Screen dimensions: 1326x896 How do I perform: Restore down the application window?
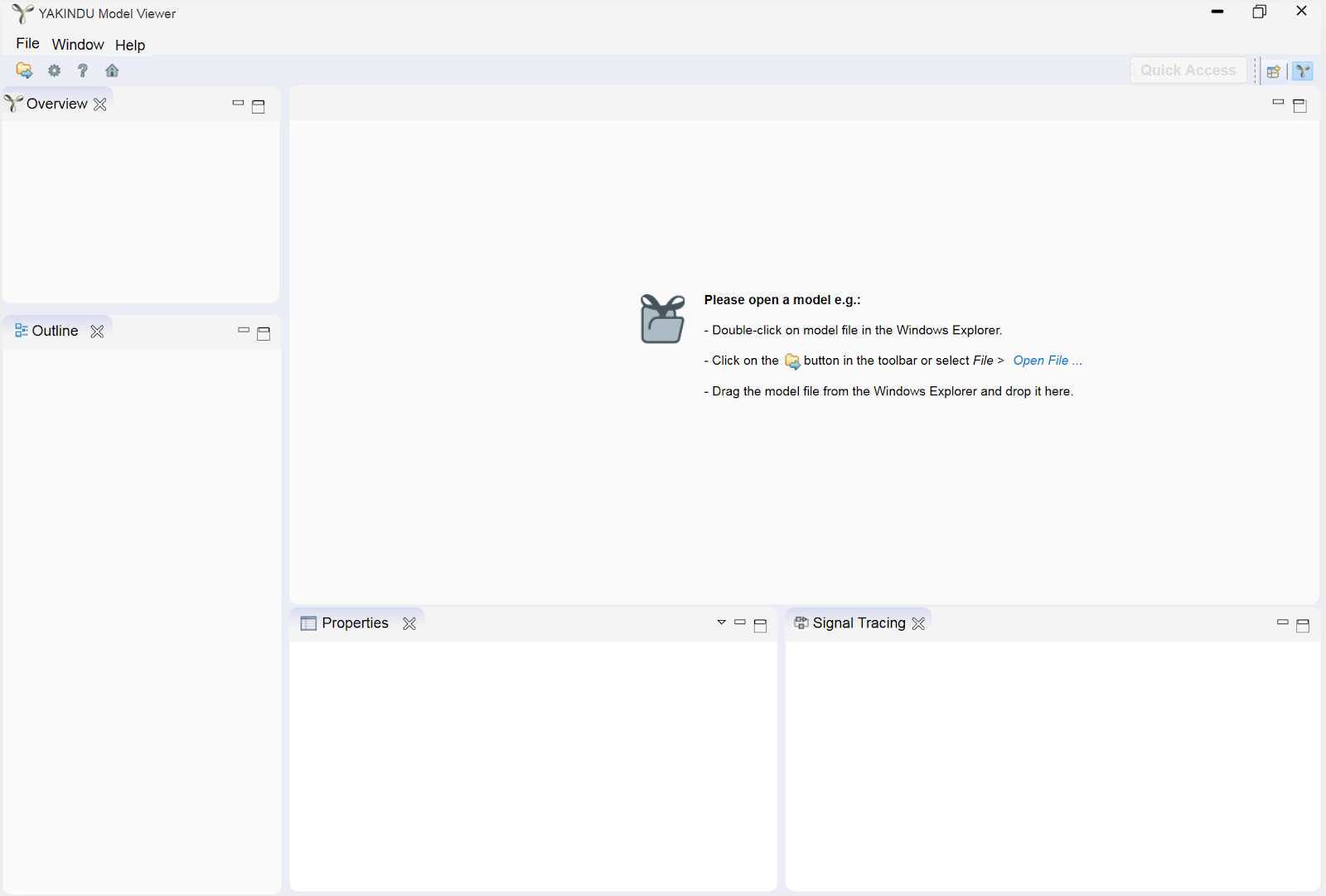coord(1260,12)
